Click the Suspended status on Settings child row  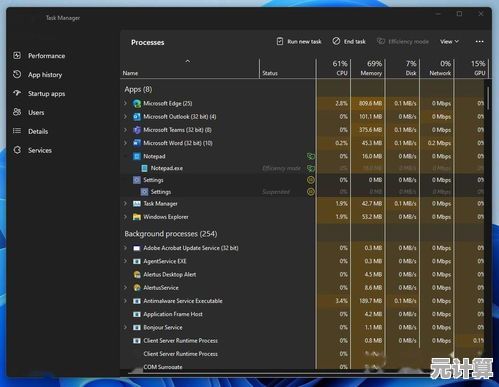[x=276, y=192]
